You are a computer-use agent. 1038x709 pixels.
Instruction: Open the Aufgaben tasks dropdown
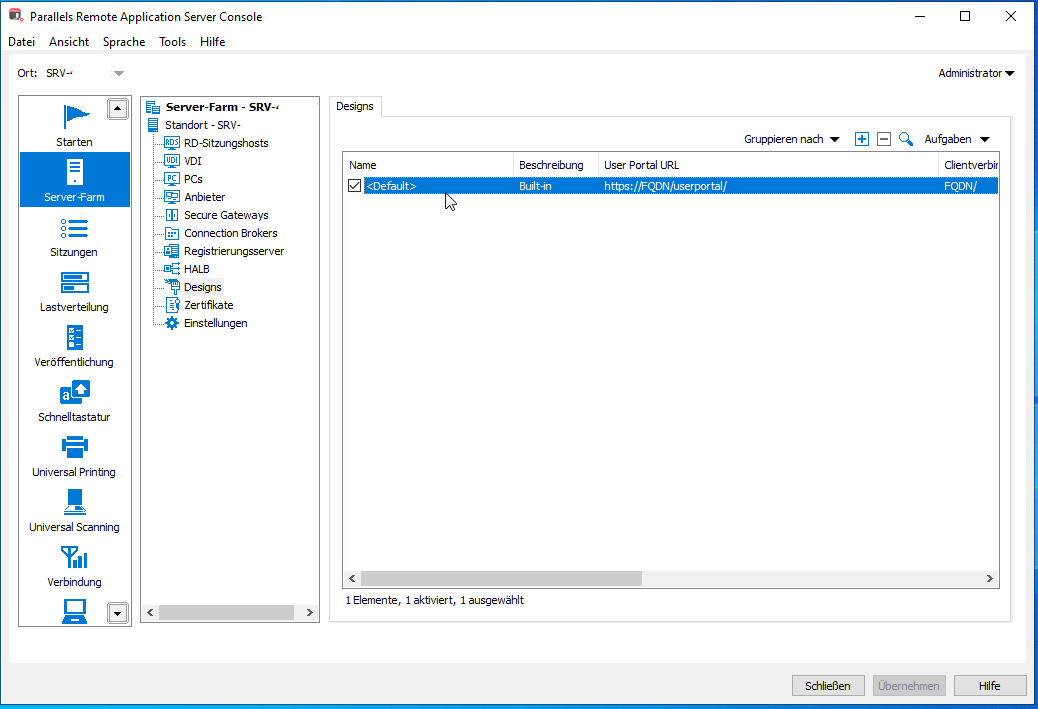(x=957, y=139)
